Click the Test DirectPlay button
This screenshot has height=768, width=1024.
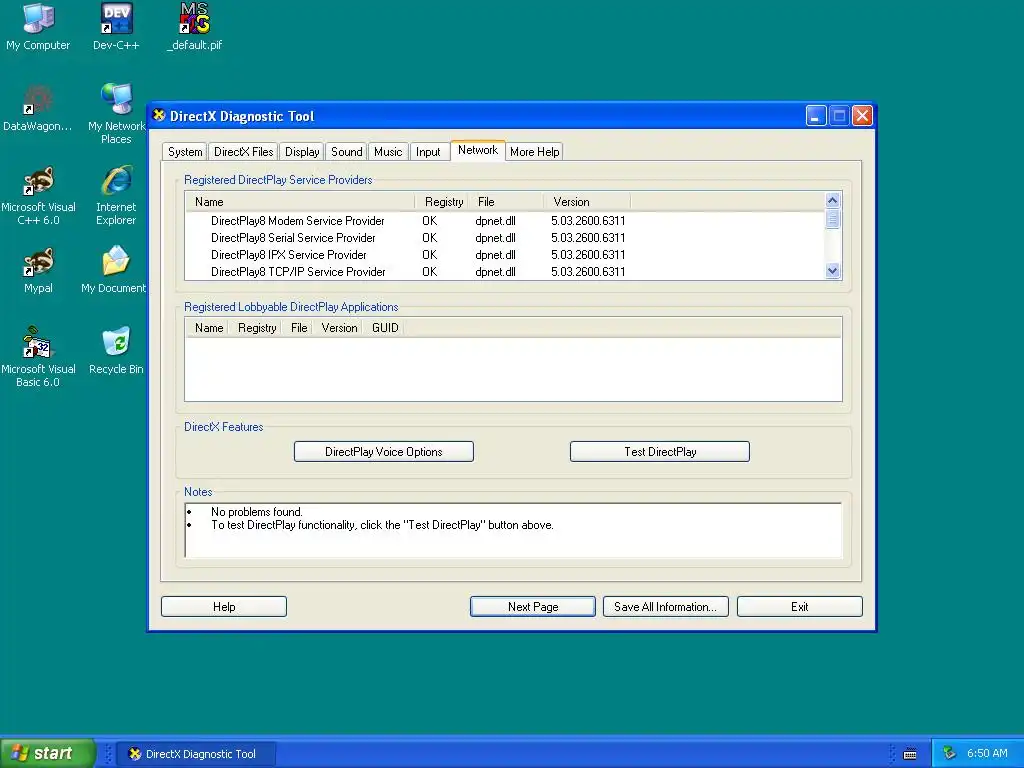660,451
